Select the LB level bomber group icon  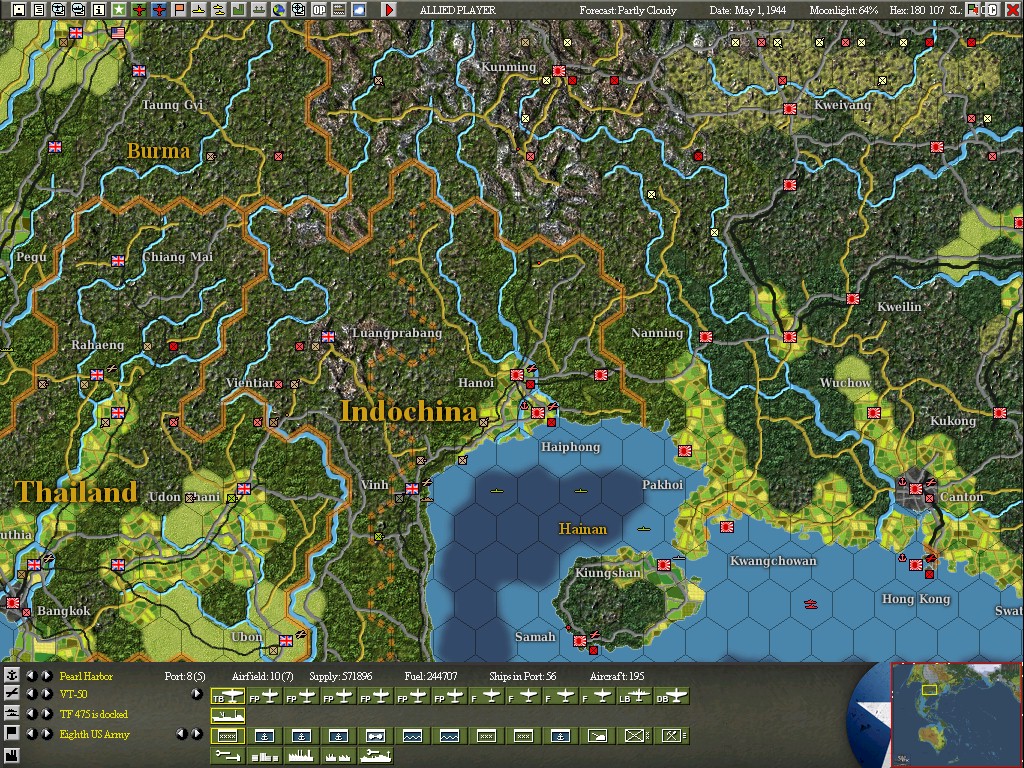[635, 697]
